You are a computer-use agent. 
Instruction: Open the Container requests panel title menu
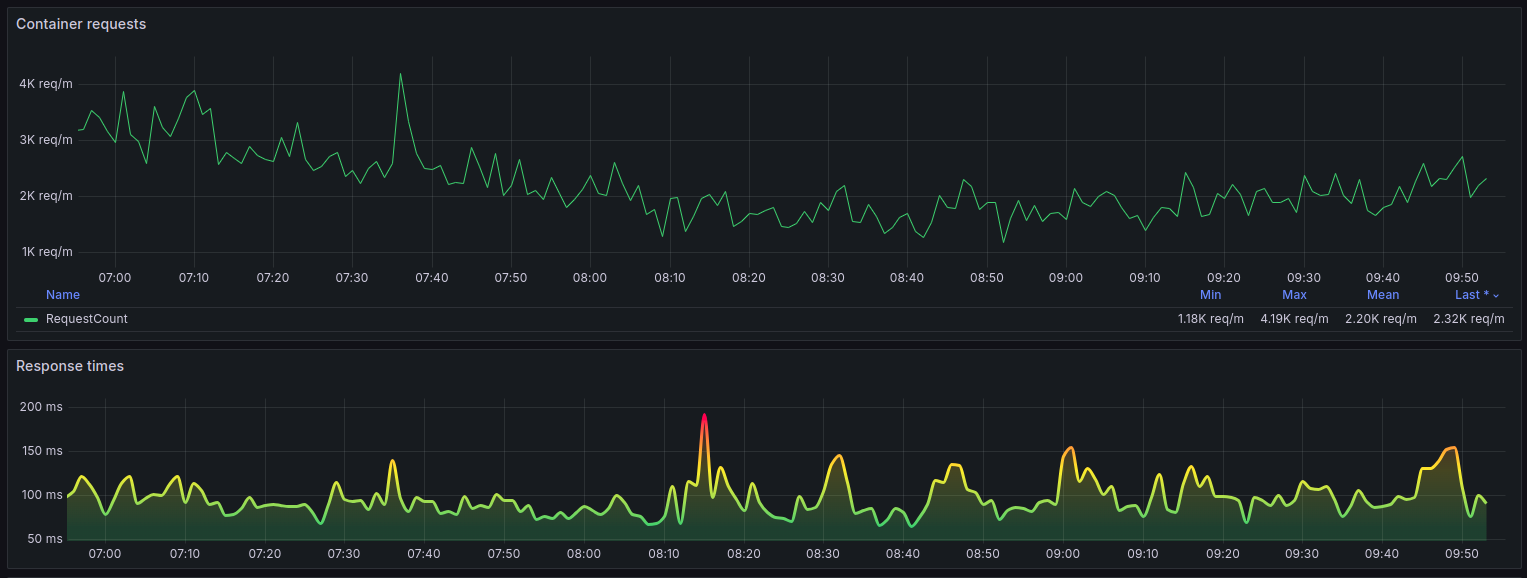(81, 24)
